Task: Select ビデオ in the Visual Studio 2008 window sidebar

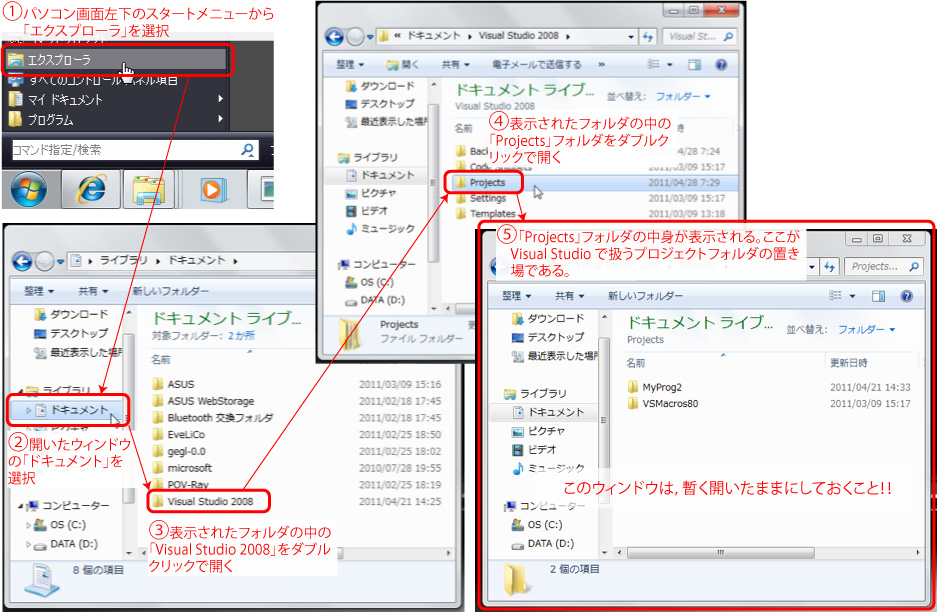Action: click(367, 211)
